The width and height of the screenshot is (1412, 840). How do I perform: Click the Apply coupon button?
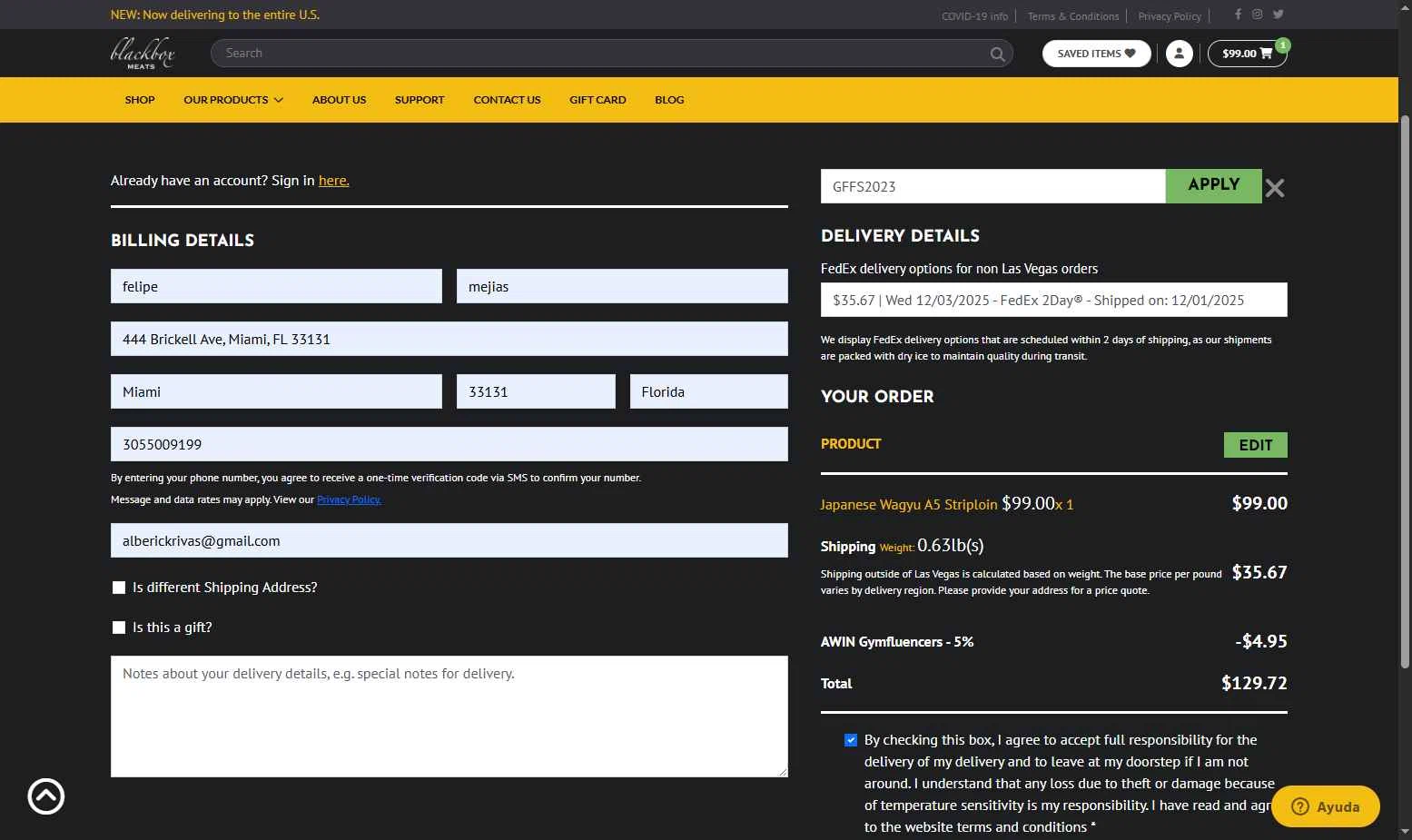click(1213, 185)
